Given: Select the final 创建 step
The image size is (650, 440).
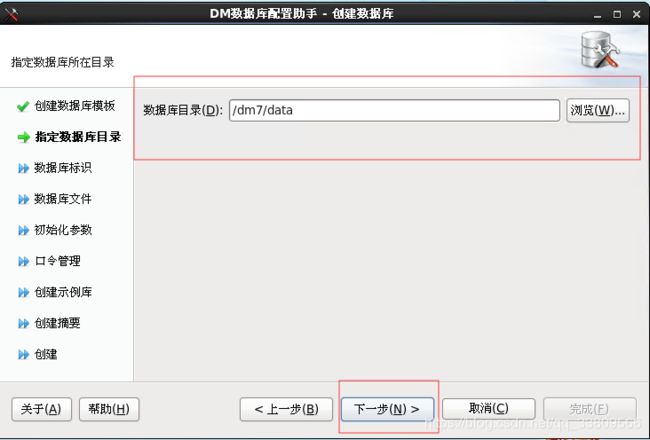Looking at the screenshot, I should 46,355.
